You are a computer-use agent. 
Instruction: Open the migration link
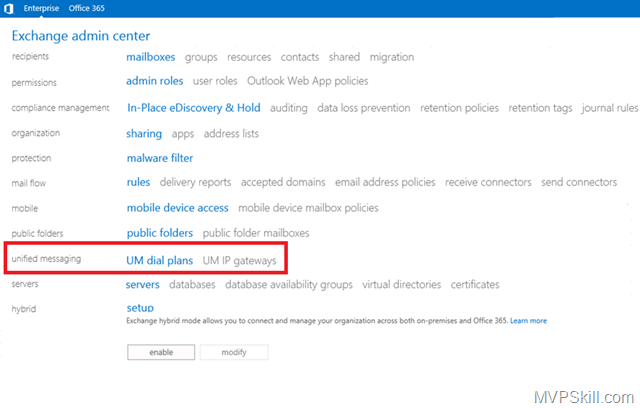coord(392,58)
